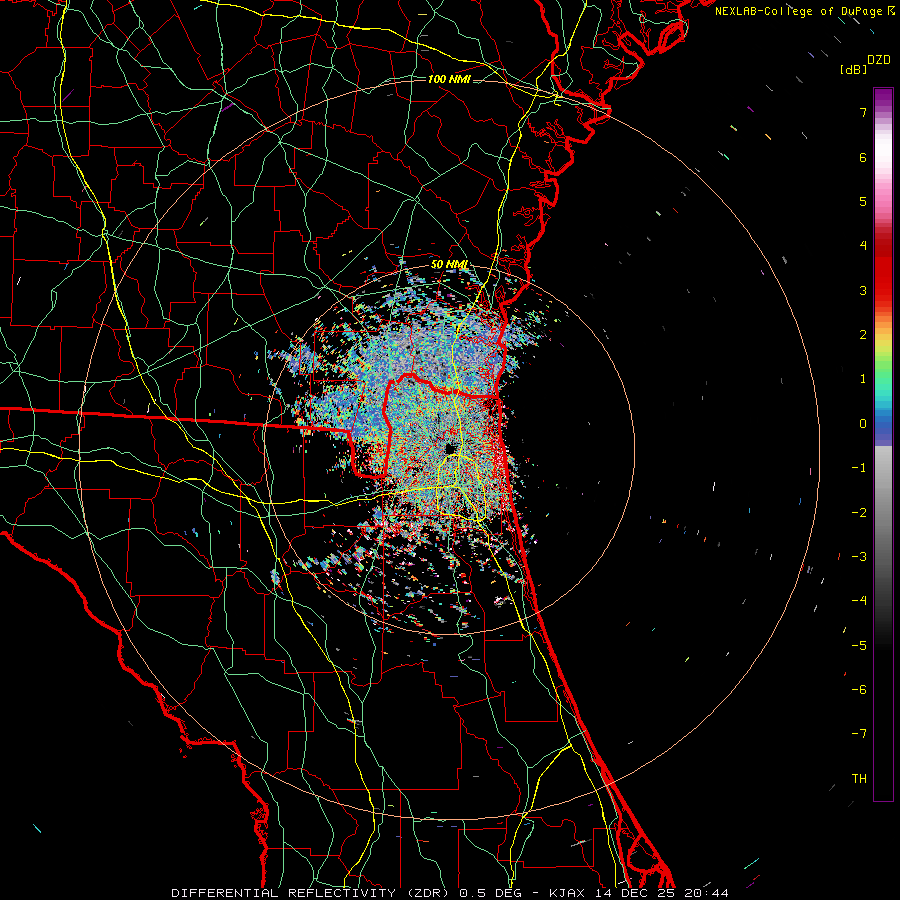Viewport: 900px width, 900px height.
Task: Click the DZD legend heading
Action: (879, 59)
